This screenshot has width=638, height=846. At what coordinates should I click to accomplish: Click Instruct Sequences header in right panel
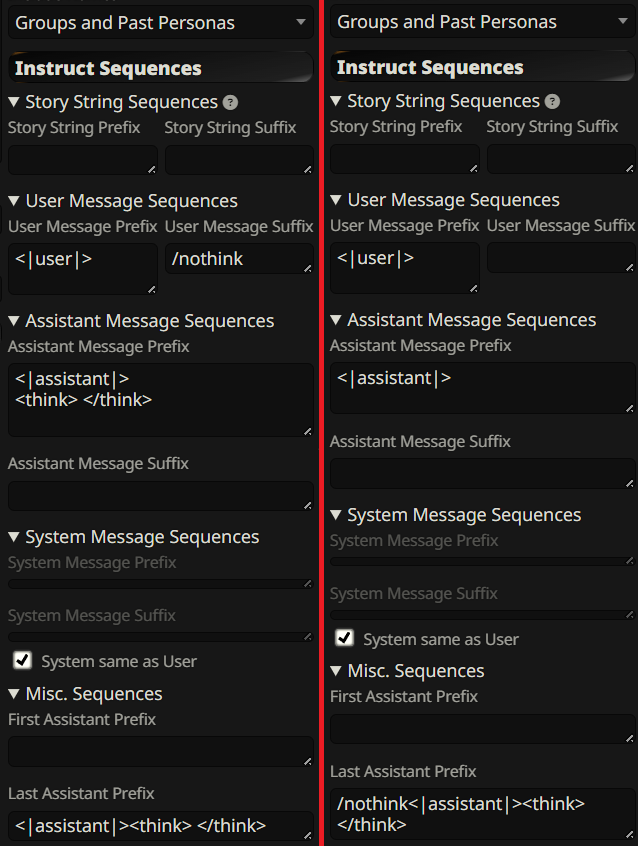click(x=430, y=68)
